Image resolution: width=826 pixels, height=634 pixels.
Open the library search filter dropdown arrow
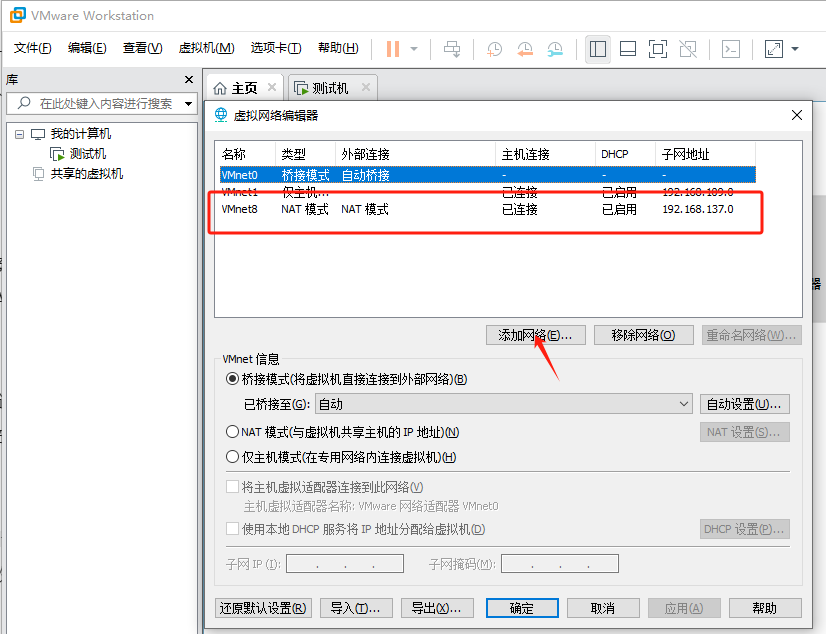pyautogui.click(x=188, y=104)
